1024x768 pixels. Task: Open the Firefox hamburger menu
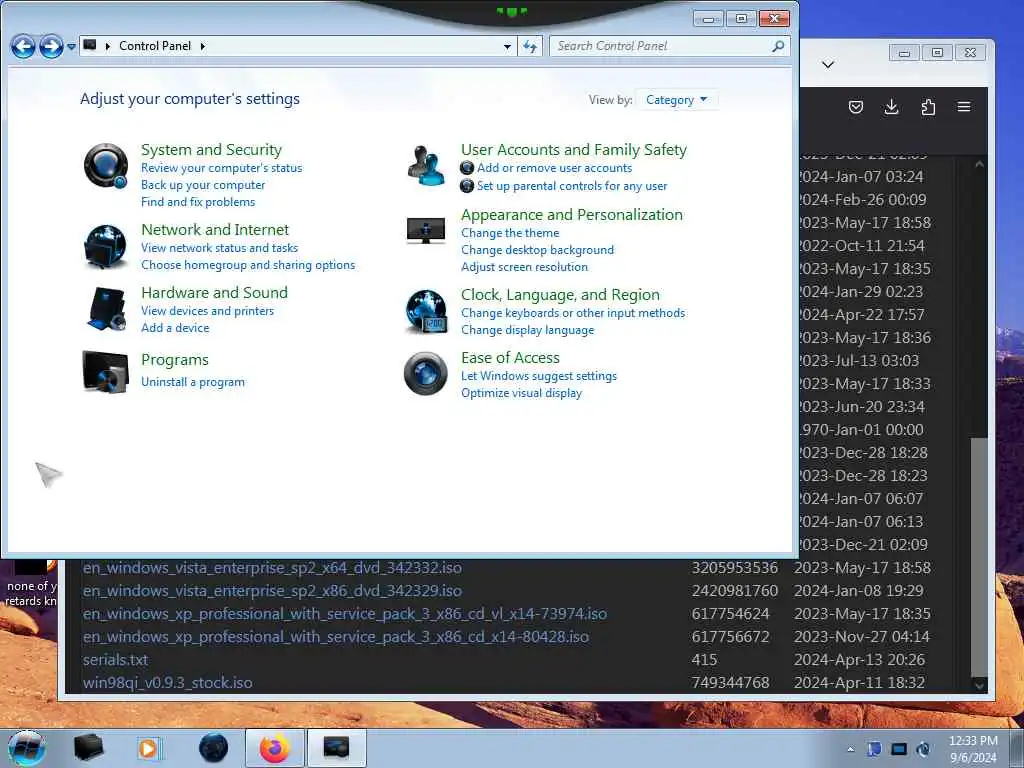point(964,107)
